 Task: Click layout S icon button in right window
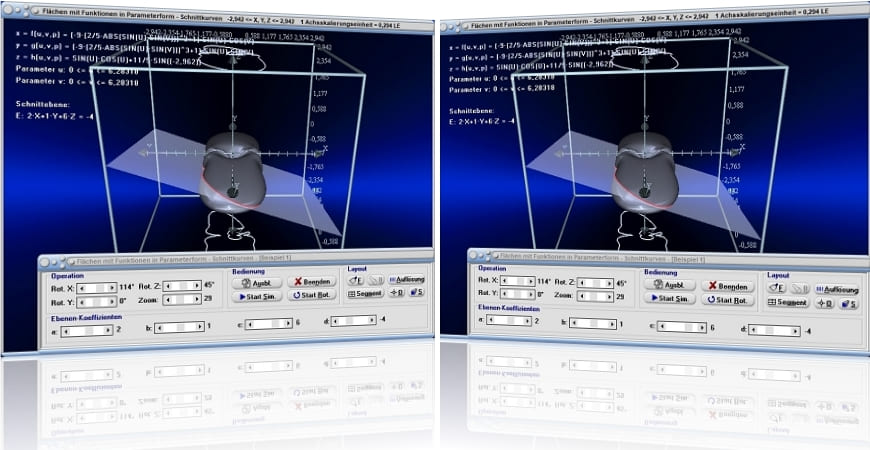pos(848,304)
